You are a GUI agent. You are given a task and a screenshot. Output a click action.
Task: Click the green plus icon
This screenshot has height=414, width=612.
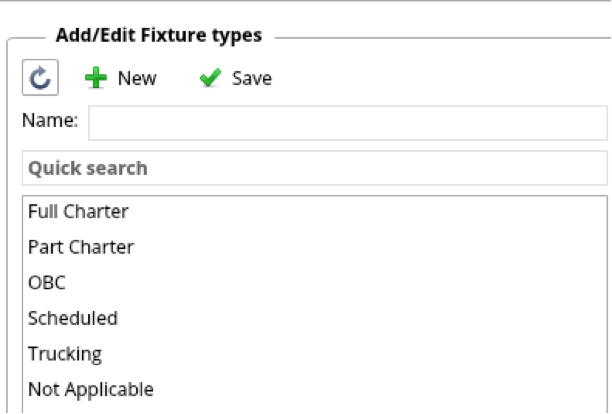click(96, 78)
